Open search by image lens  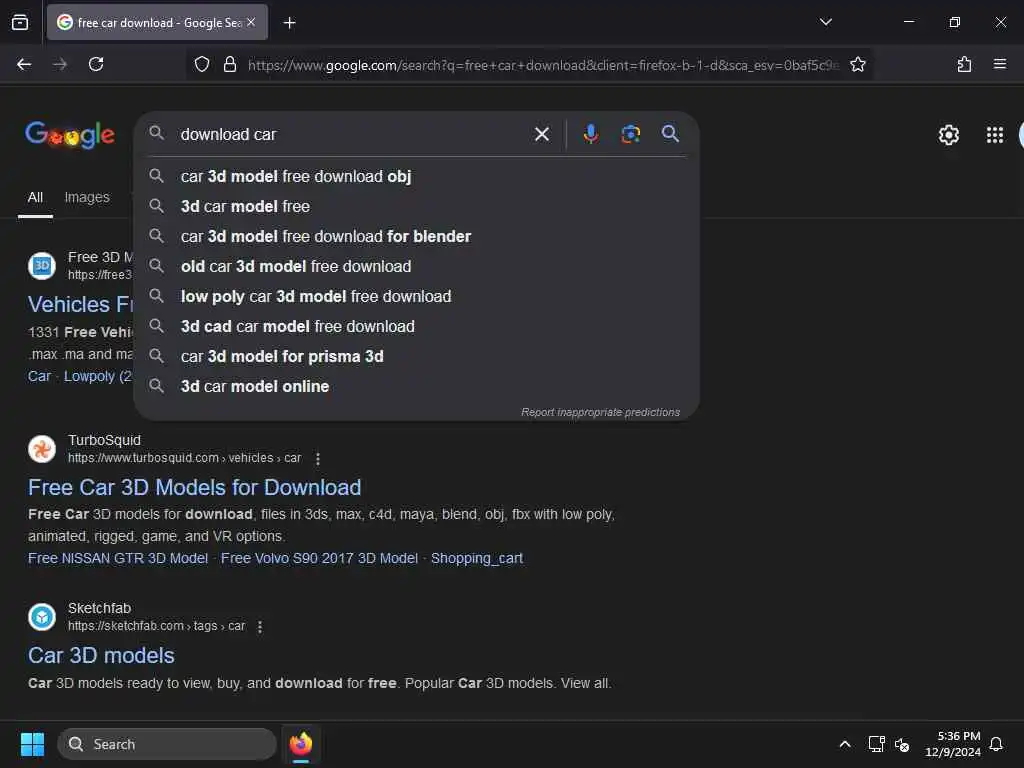click(630, 134)
